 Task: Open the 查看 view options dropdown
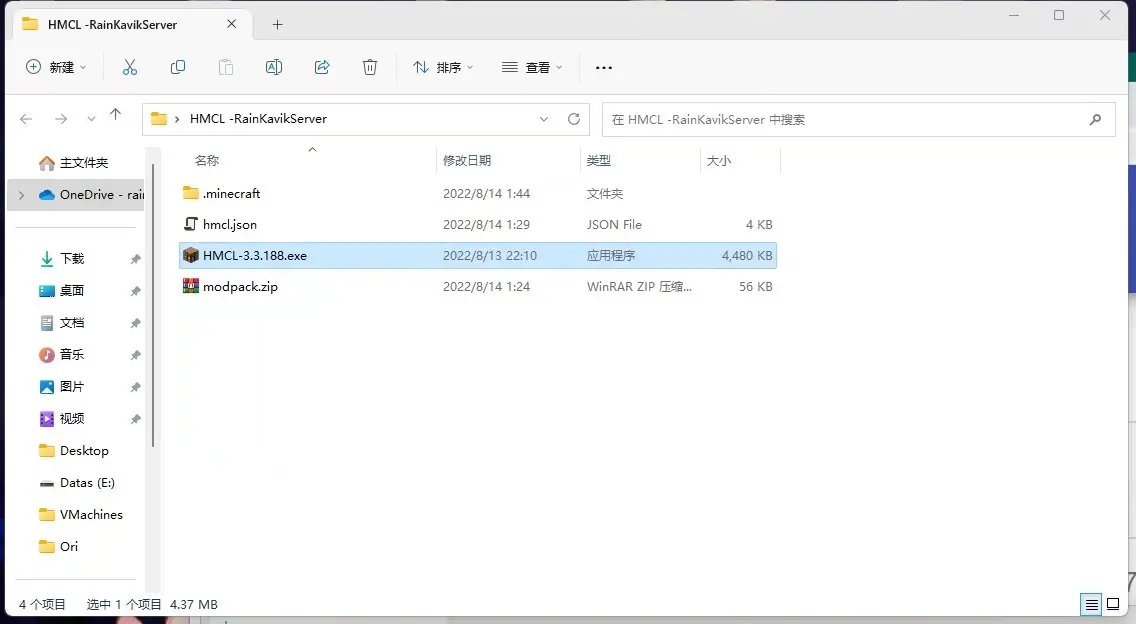click(x=532, y=67)
